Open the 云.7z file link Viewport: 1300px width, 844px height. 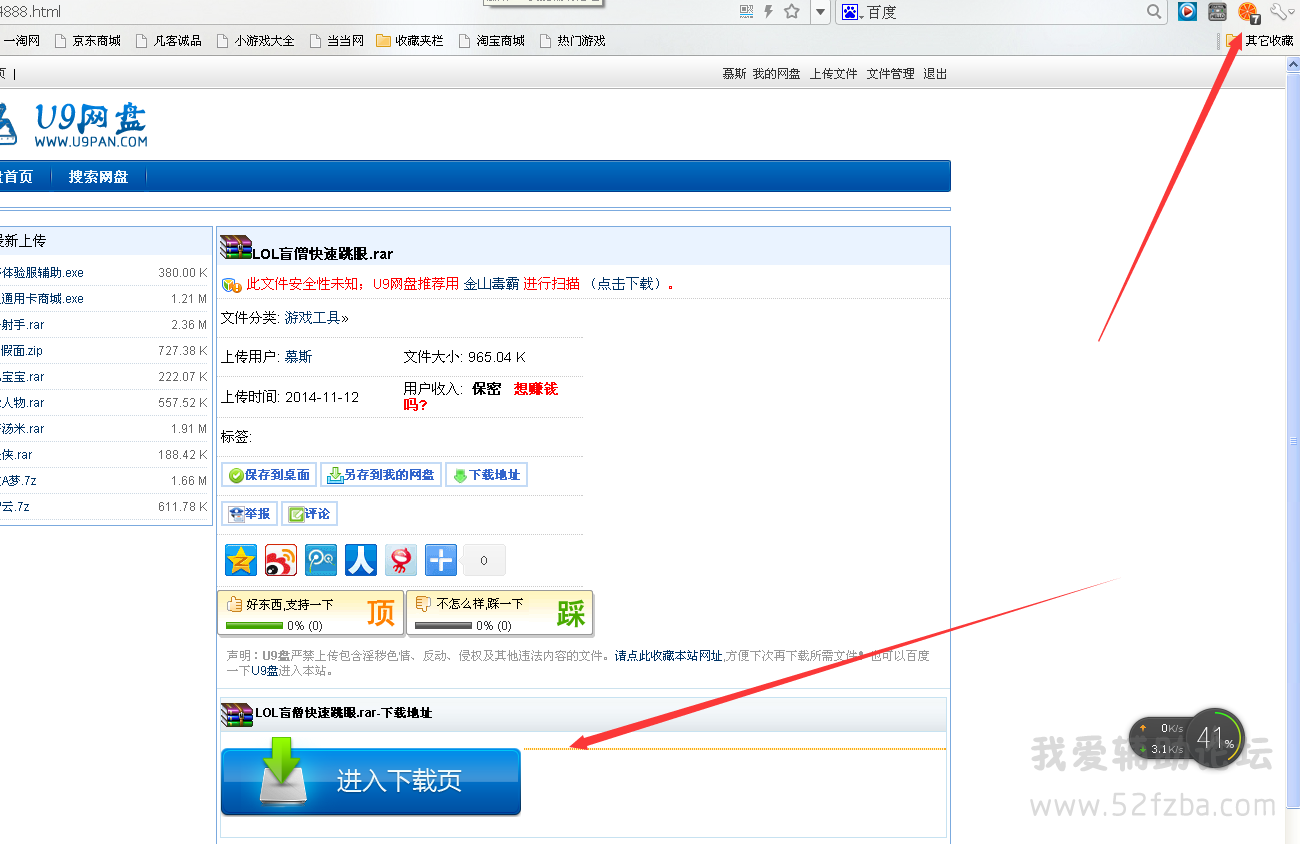coord(15,506)
